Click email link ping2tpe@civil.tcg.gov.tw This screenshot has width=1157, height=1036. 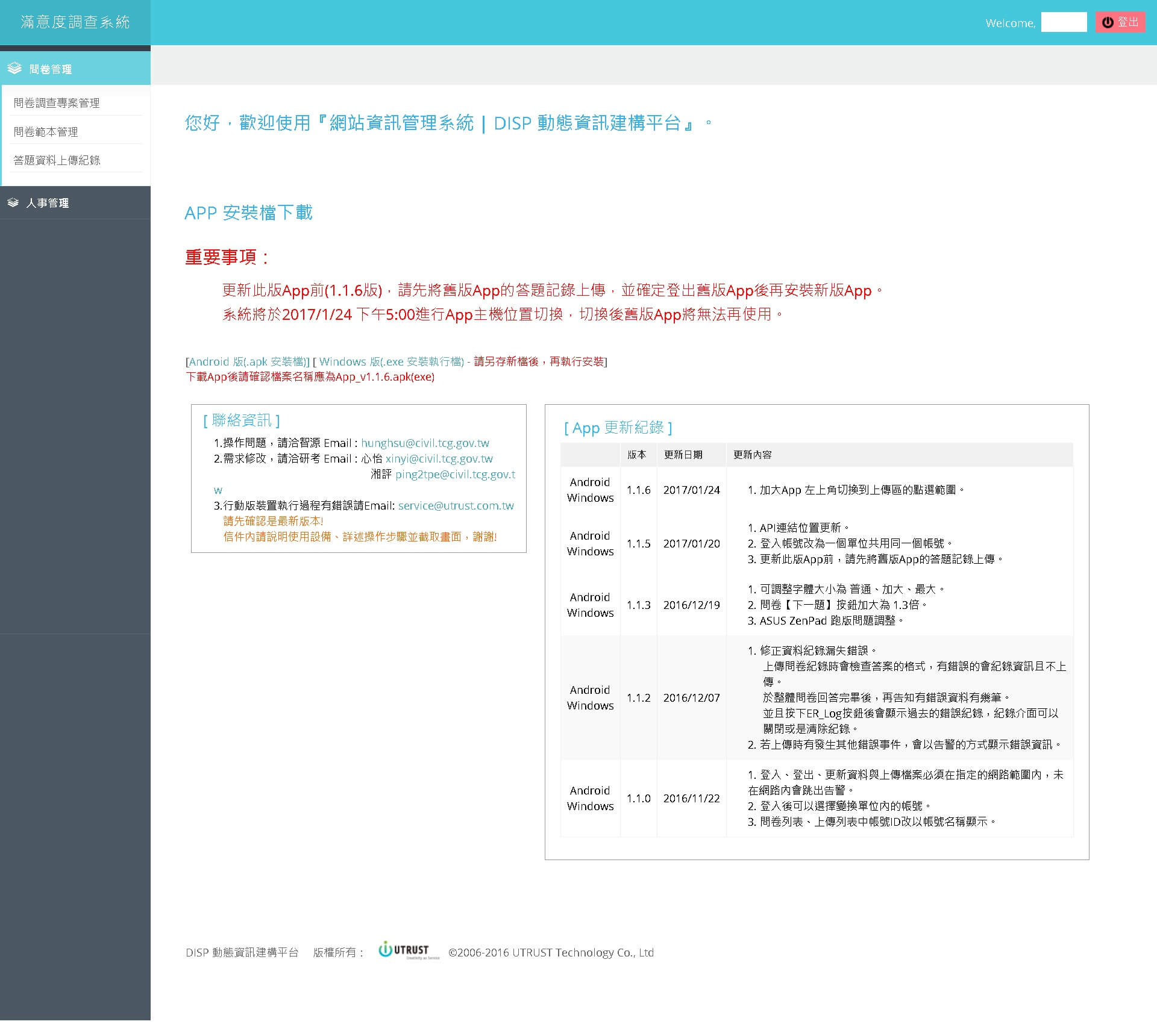(x=456, y=475)
